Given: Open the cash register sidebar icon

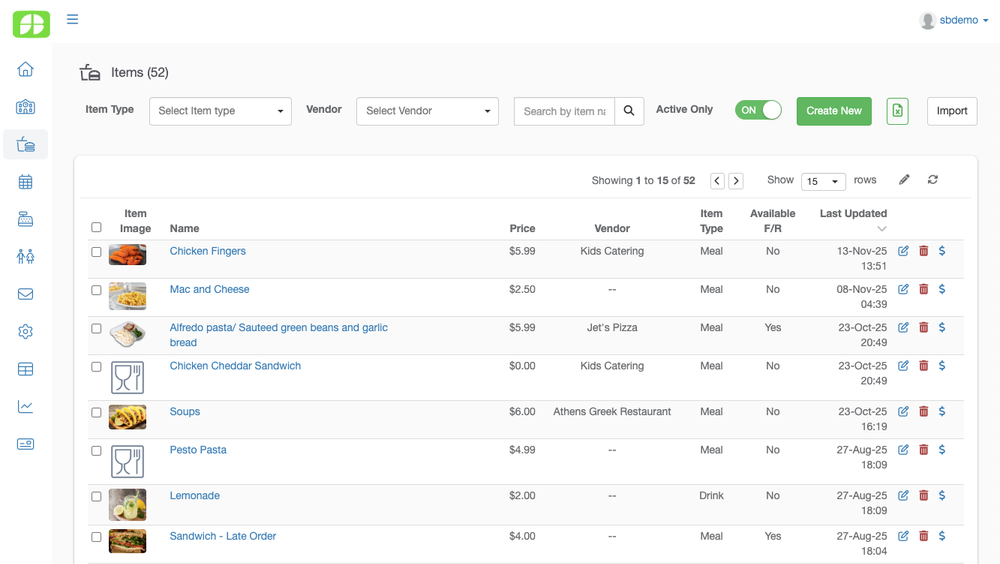Looking at the screenshot, I should tap(26, 219).
